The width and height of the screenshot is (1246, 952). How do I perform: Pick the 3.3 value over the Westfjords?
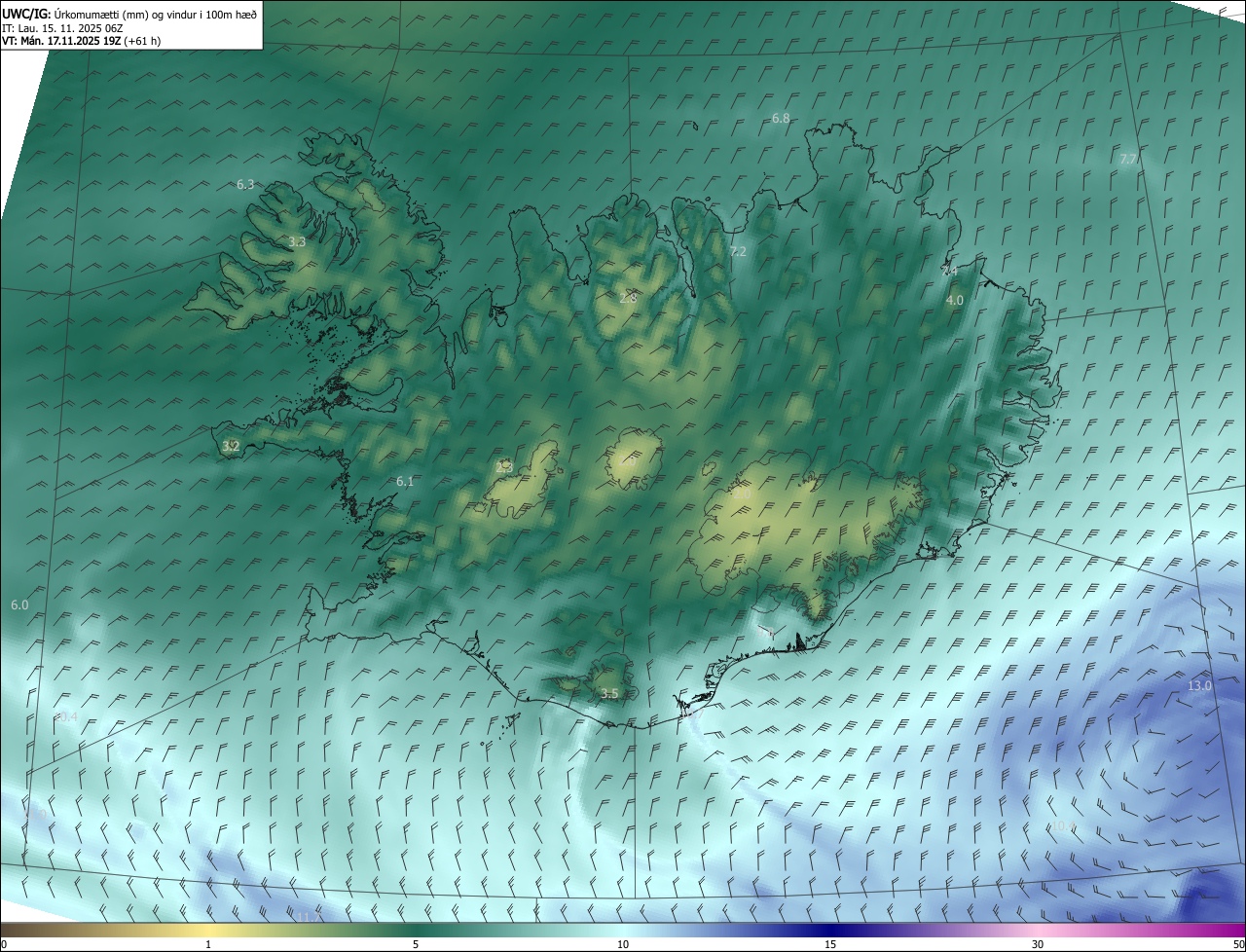[297, 241]
